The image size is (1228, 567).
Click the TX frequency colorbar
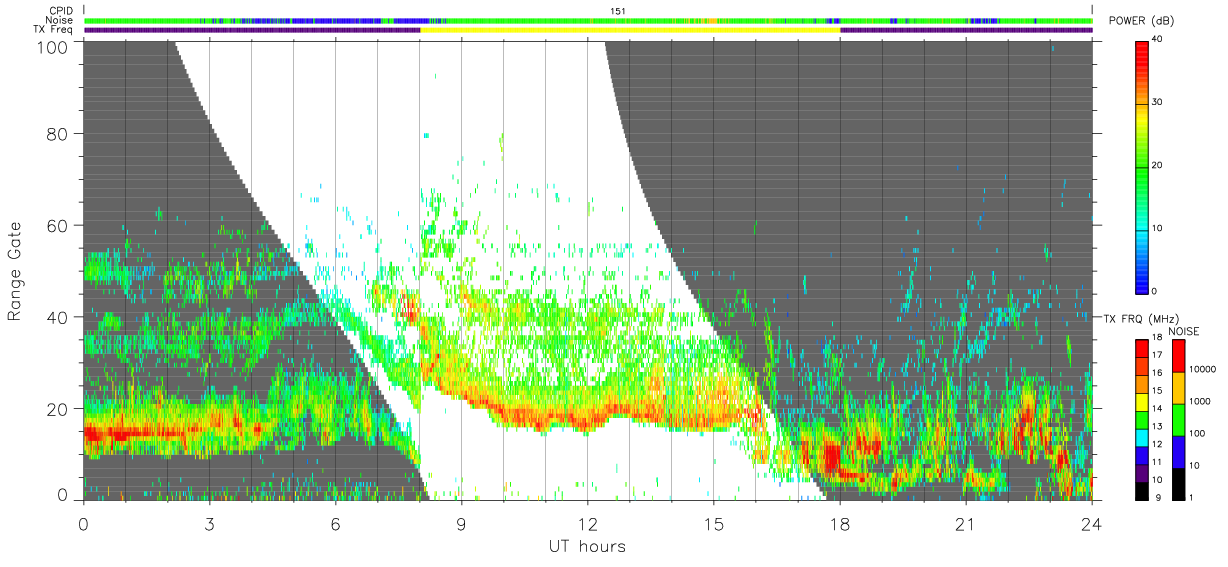1141,420
